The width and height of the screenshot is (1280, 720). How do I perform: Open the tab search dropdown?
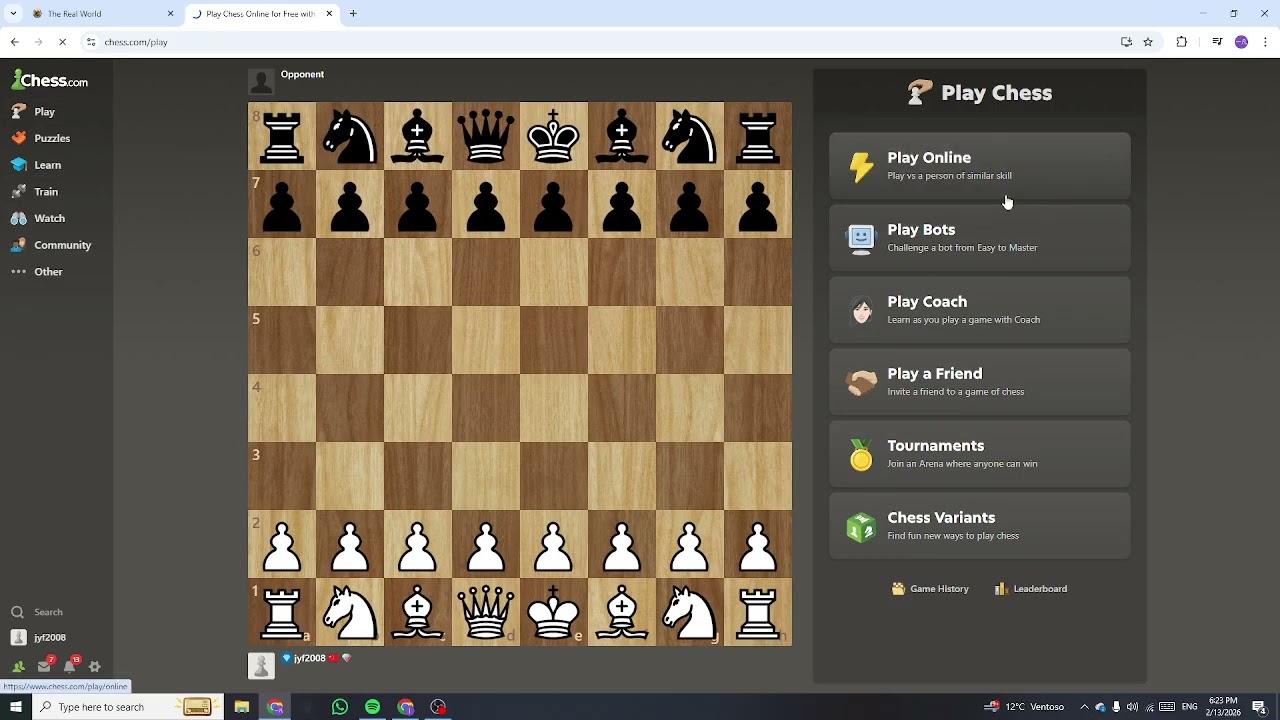pyautogui.click(x=13, y=14)
